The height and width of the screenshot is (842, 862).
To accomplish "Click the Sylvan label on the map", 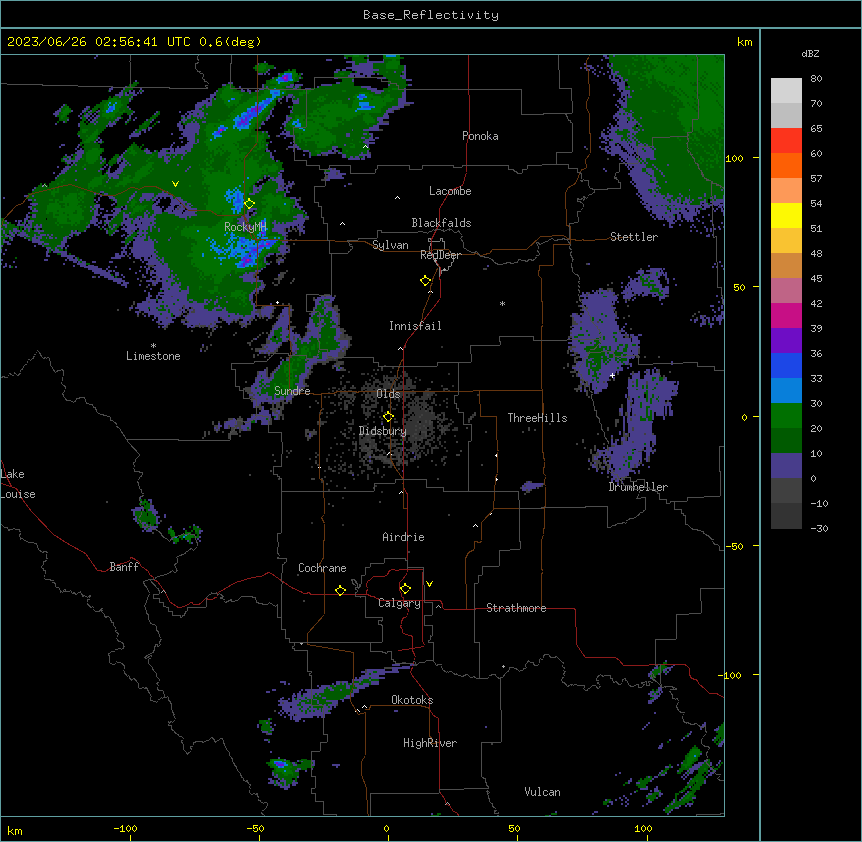I will [390, 246].
